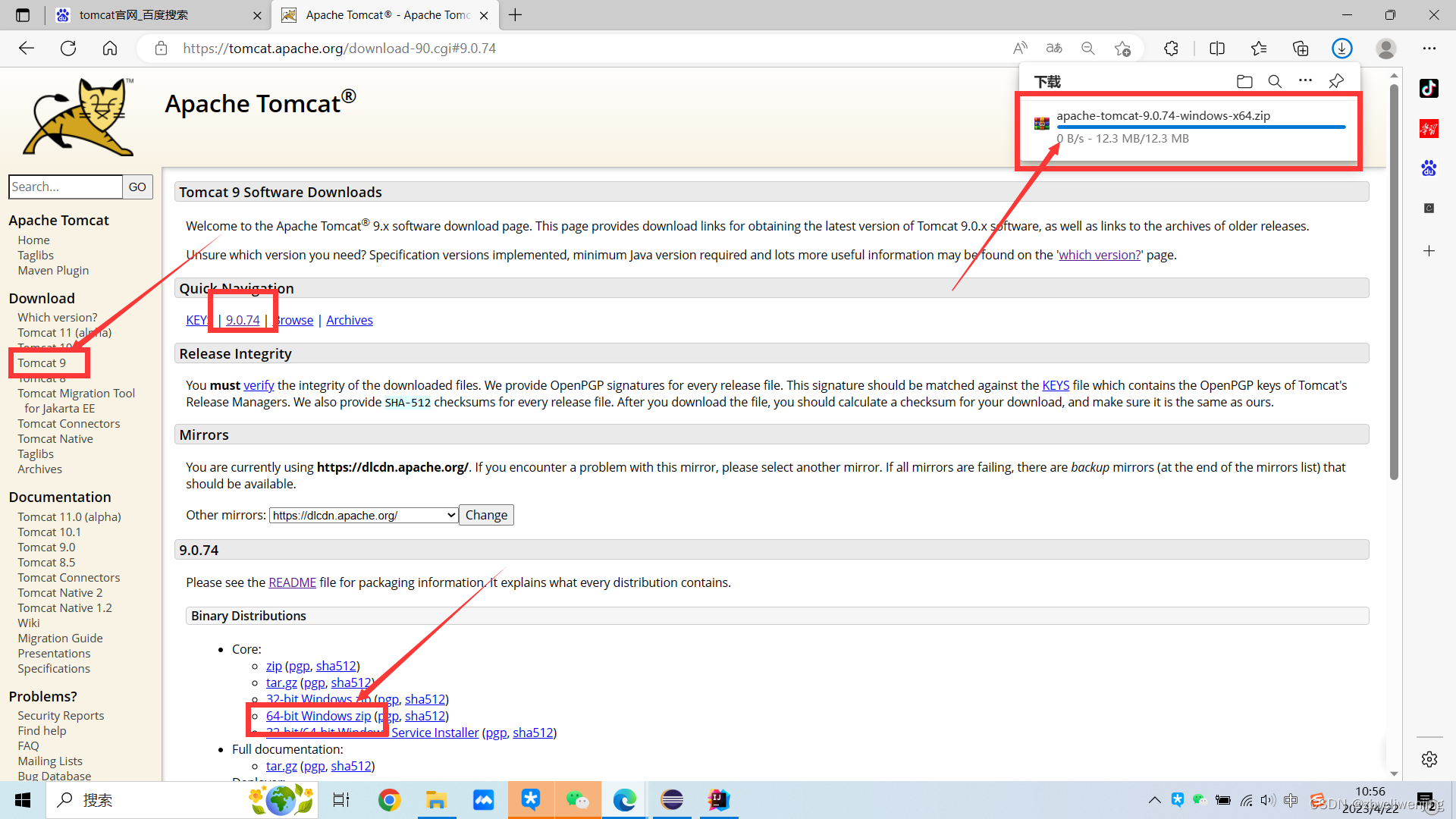Image resolution: width=1456 pixels, height=819 pixels.
Task: Focus the site Search field
Action: point(65,187)
